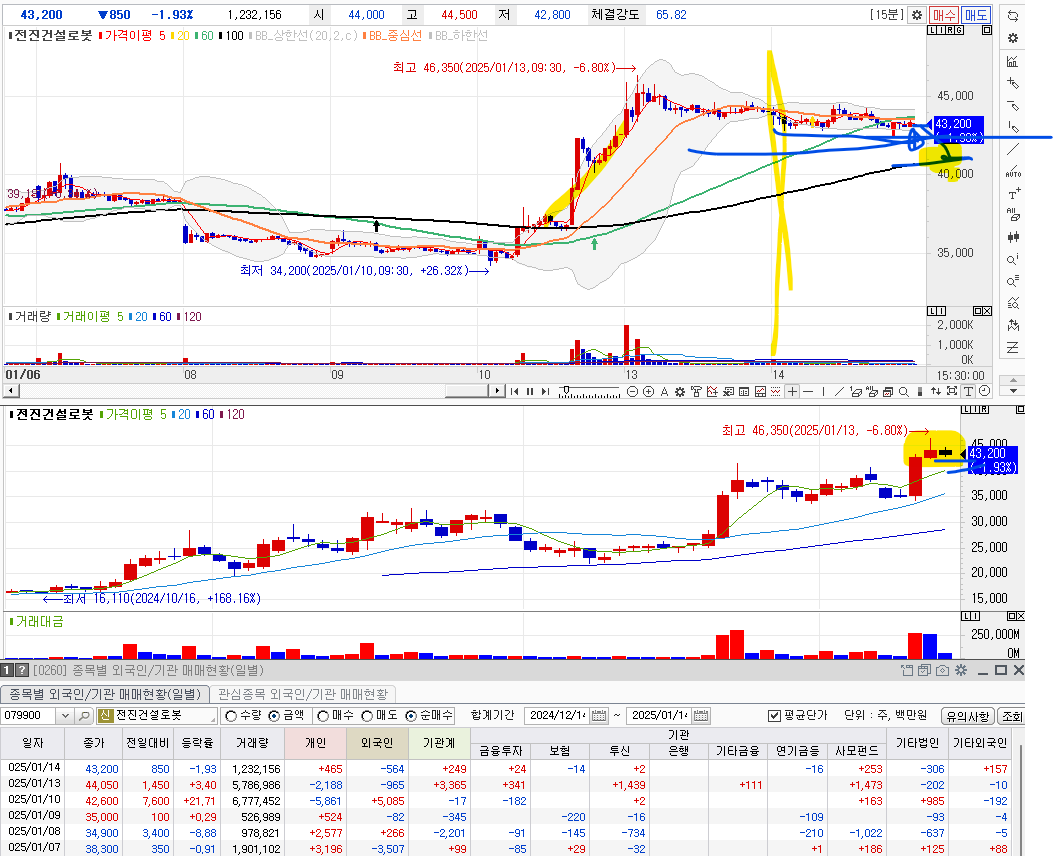This screenshot has width=1053, height=856.
Task: Click the 개인 column header
Action: click(315, 743)
